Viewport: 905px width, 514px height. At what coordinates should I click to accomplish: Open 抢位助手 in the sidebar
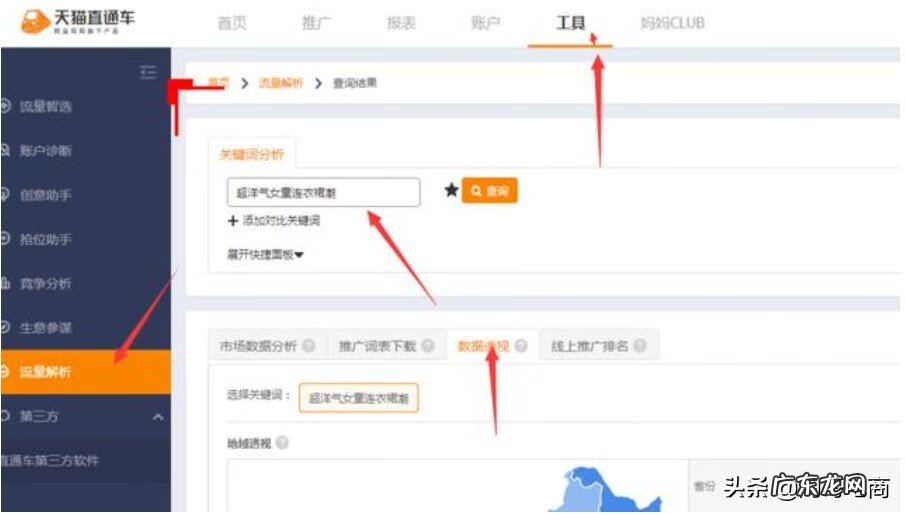point(46,239)
